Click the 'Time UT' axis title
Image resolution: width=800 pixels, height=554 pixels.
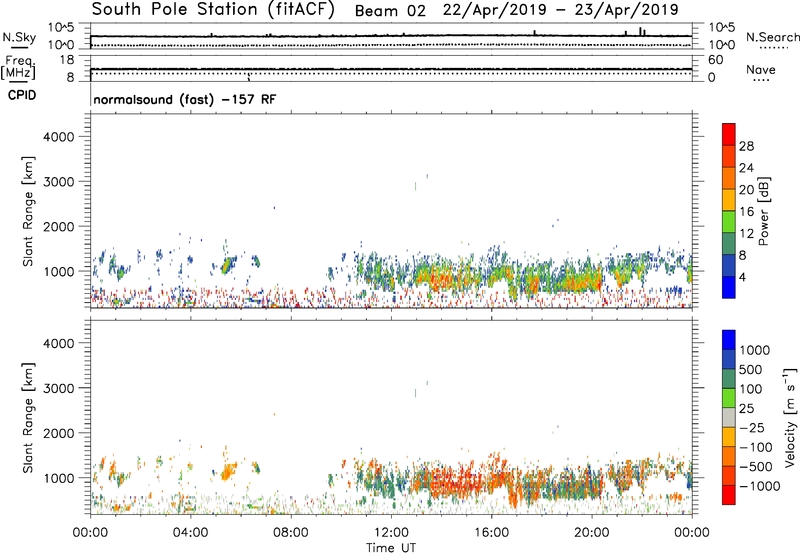tap(391, 548)
